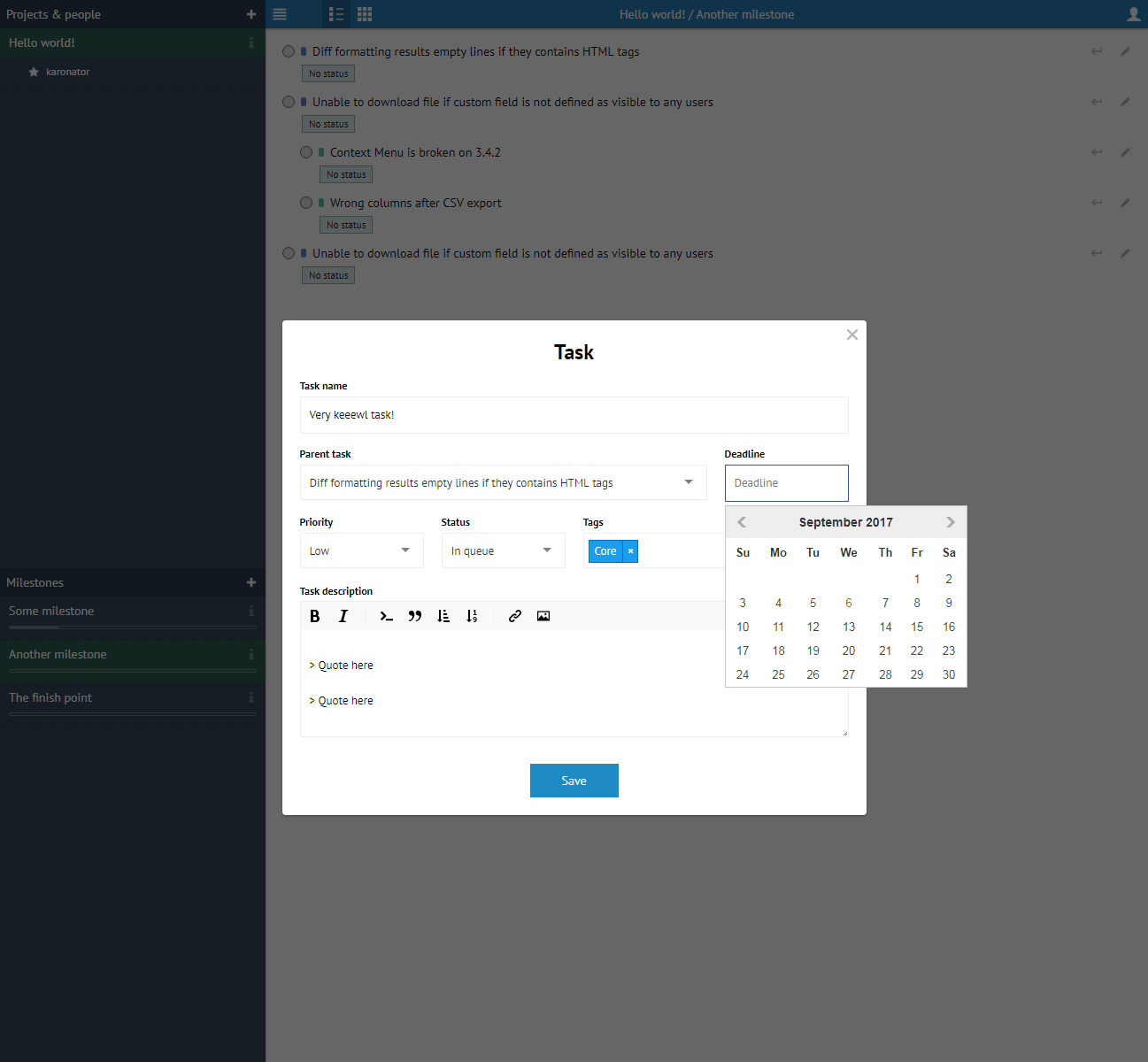Save the task
This screenshot has height=1062, width=1148.
tap(574, 781)
